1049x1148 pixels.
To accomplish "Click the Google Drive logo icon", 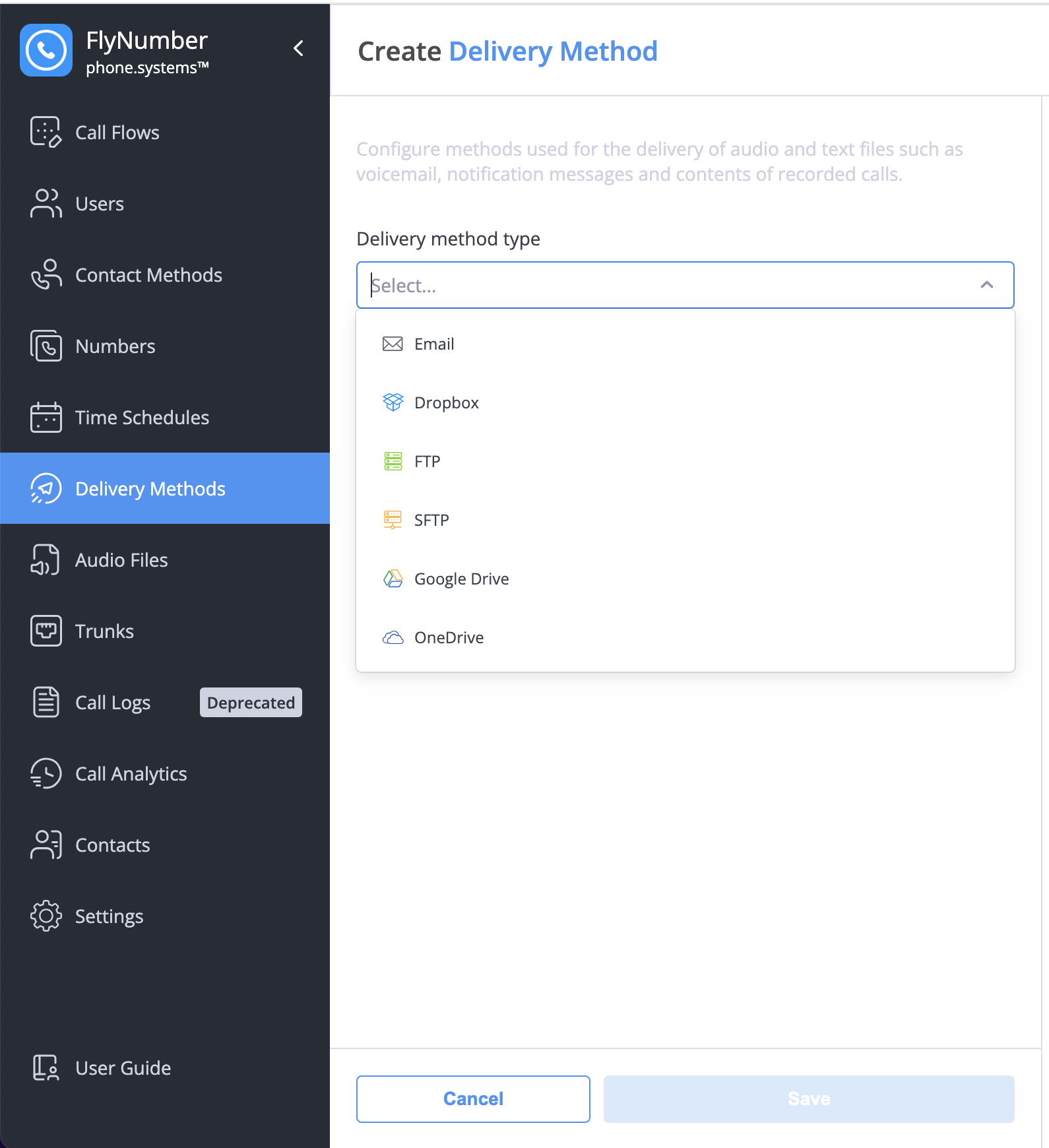I will click(393, 579).
